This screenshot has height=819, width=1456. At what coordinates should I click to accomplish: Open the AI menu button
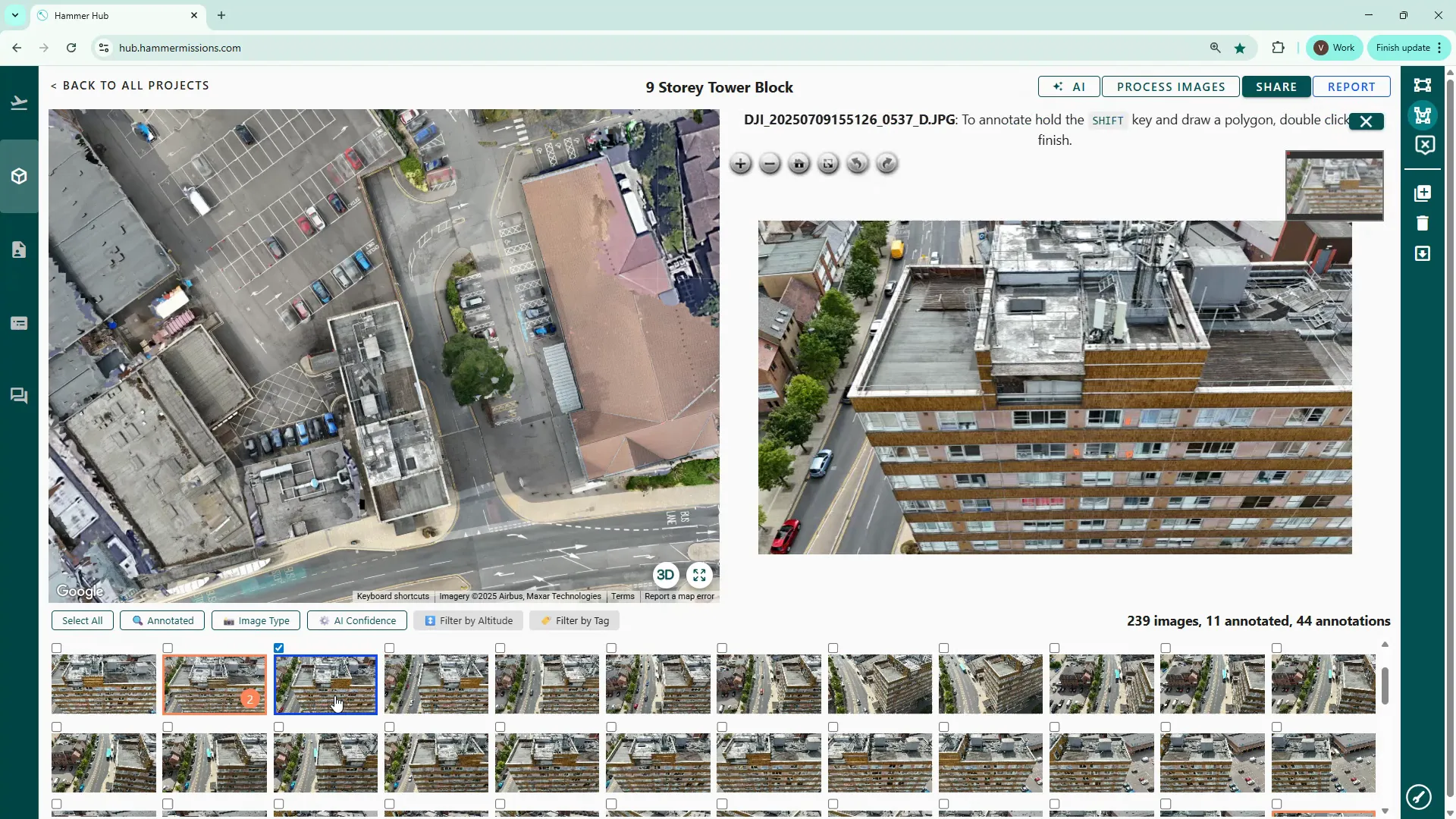[1068, 86]
